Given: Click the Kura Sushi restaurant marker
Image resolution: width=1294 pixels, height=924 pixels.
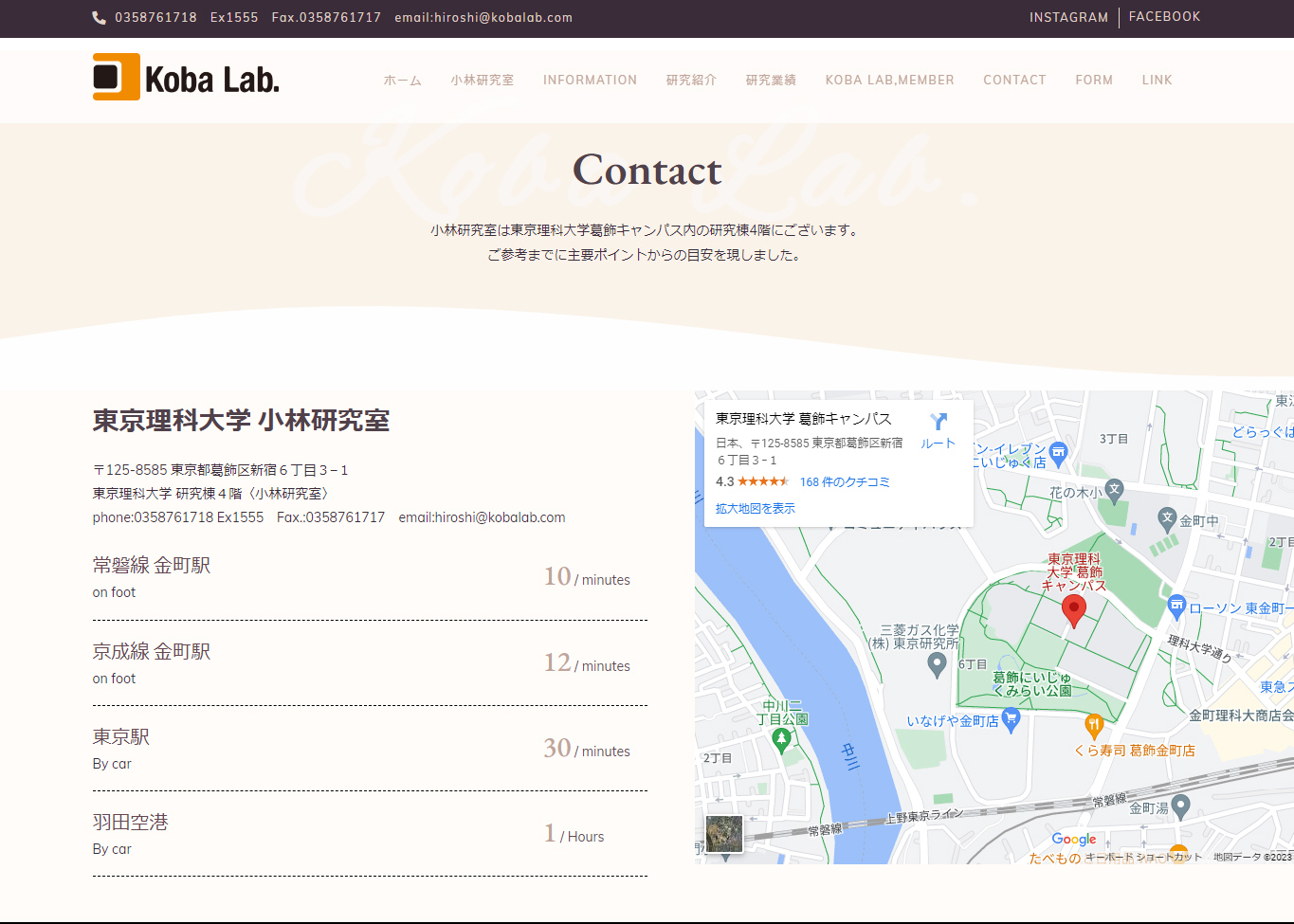Looking at the screenshot, I should pyautogui.click(x=1094, y=726).
